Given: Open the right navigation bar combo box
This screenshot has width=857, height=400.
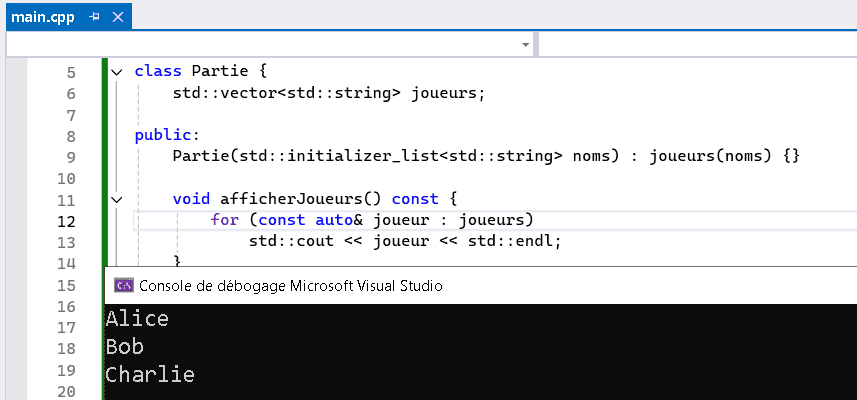Looking at the screenshot, I should pos(698,44).
